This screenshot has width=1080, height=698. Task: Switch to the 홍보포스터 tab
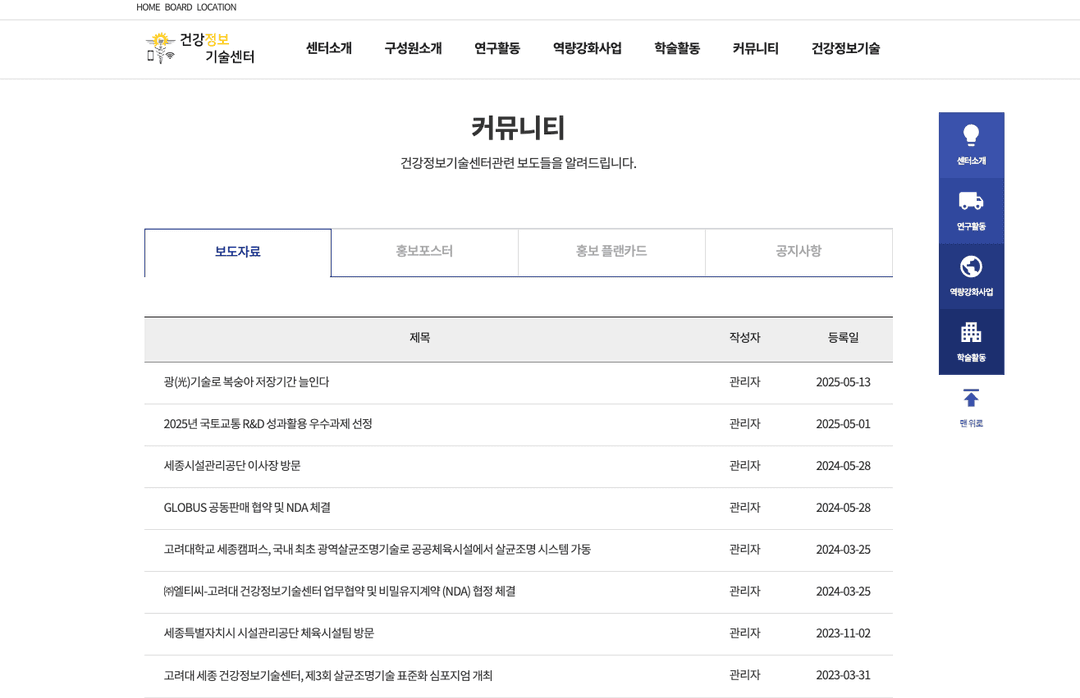click(x=424, y=252)
